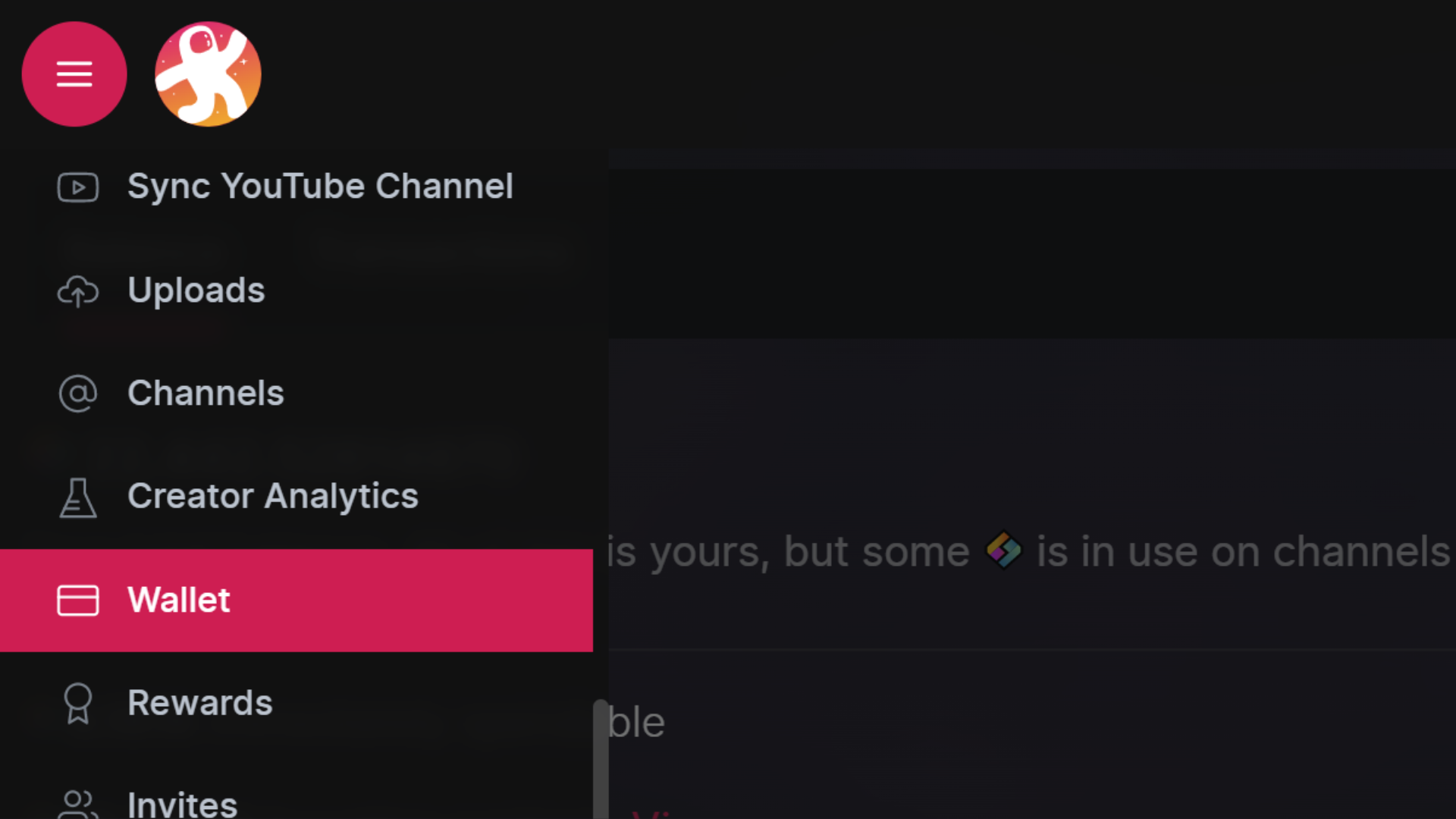Click the 'is in use on channels' text
The image size is (1456, 819).
tap(1243, 551)
